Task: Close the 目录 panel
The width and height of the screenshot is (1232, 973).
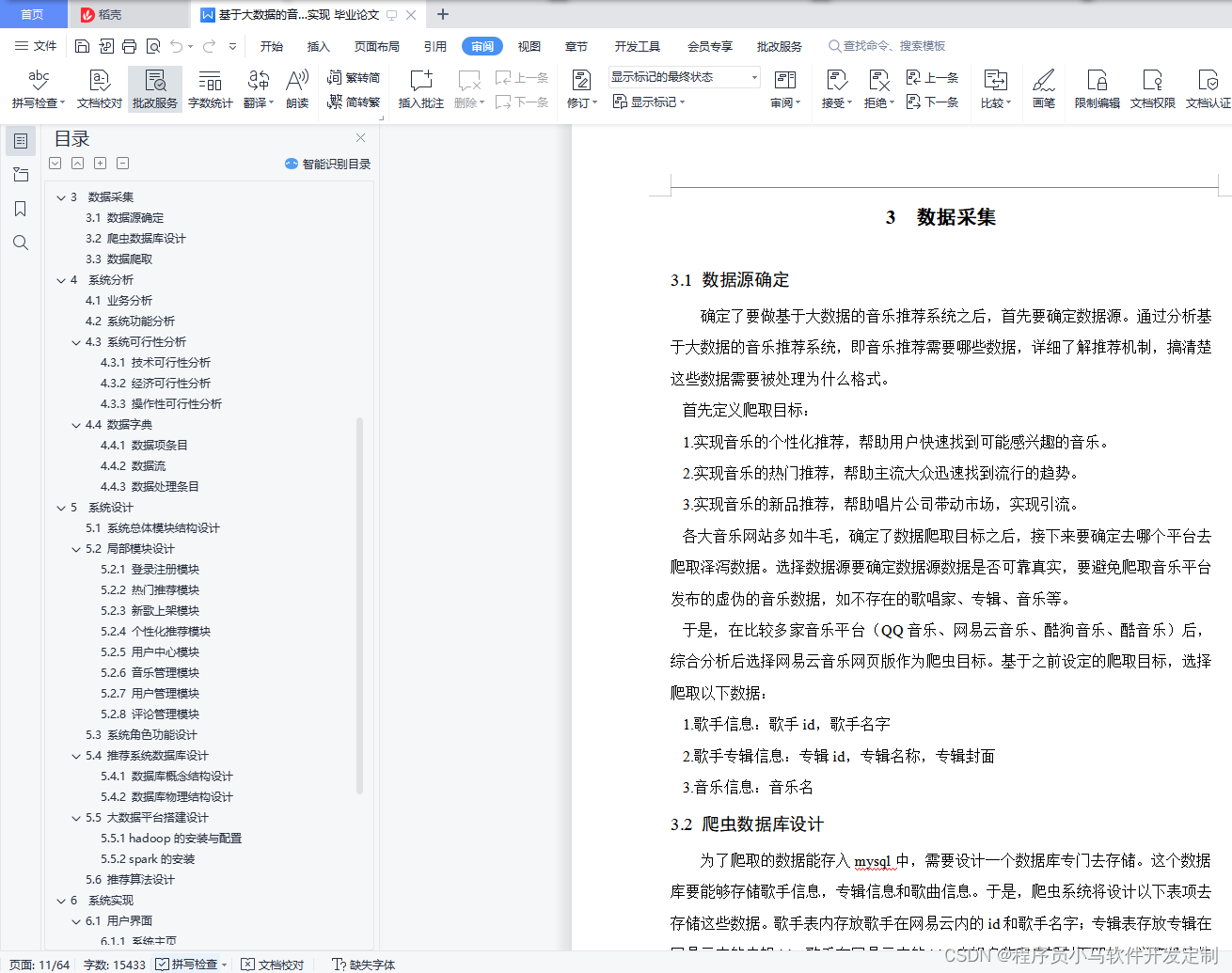Action: point(360,137)
